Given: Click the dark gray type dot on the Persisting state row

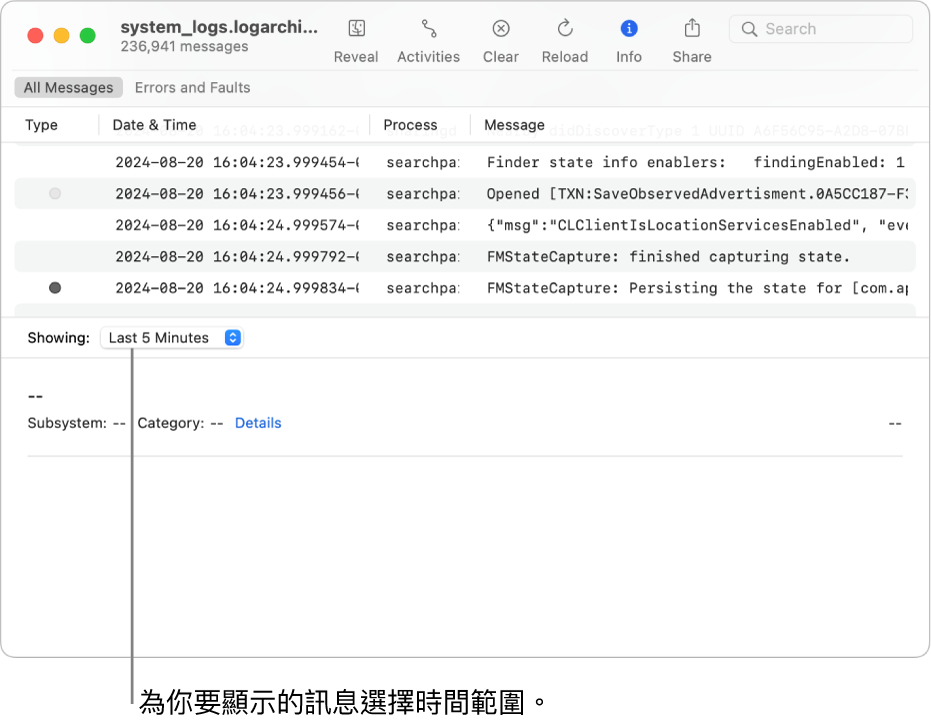Looking at the screenshot, I should tap(55, 288).
